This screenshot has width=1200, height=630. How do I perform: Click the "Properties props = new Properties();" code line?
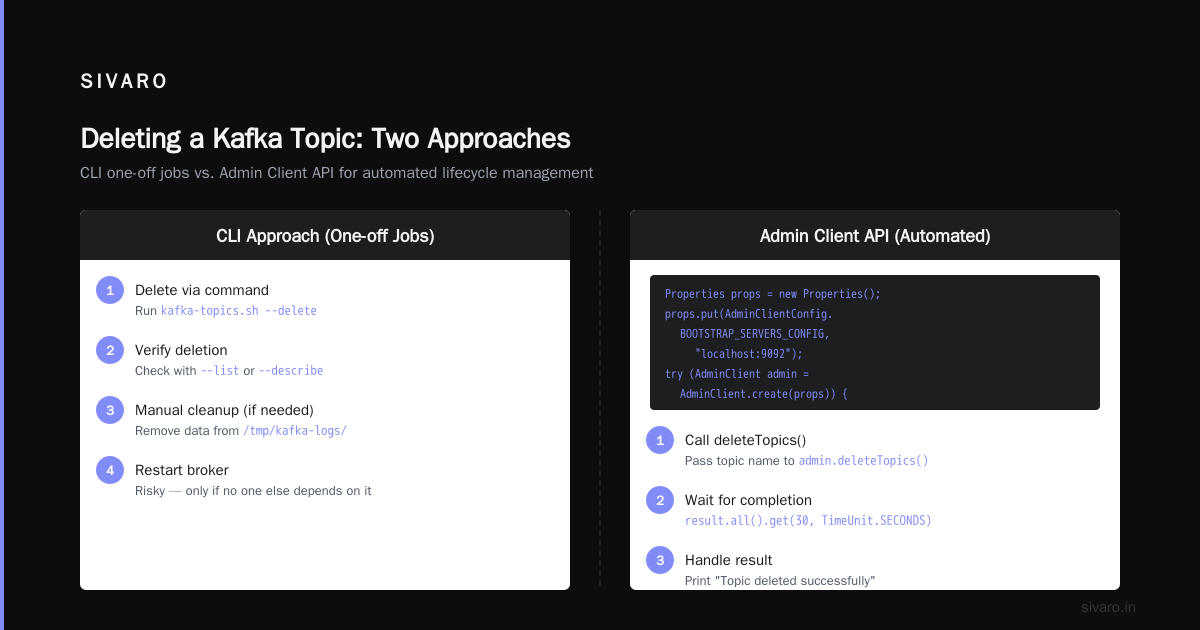pyautogui.click(x=773, y=294)
